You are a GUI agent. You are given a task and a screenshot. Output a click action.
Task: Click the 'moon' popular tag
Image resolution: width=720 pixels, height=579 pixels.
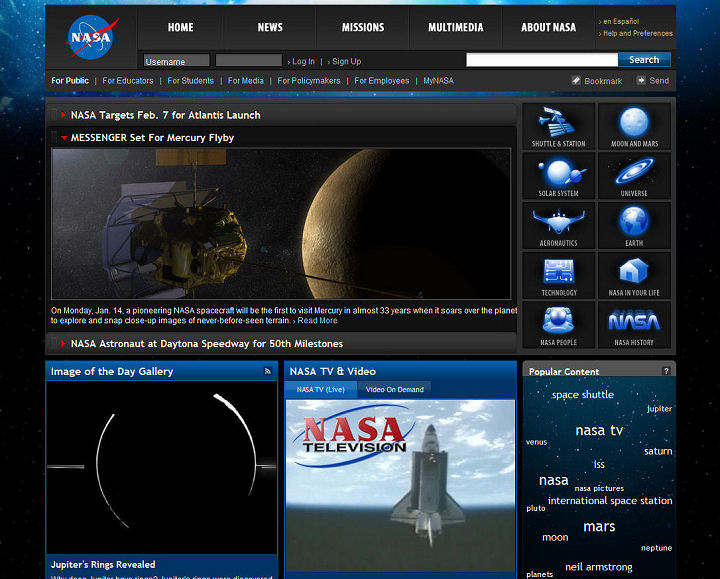(x=555, y=538)
